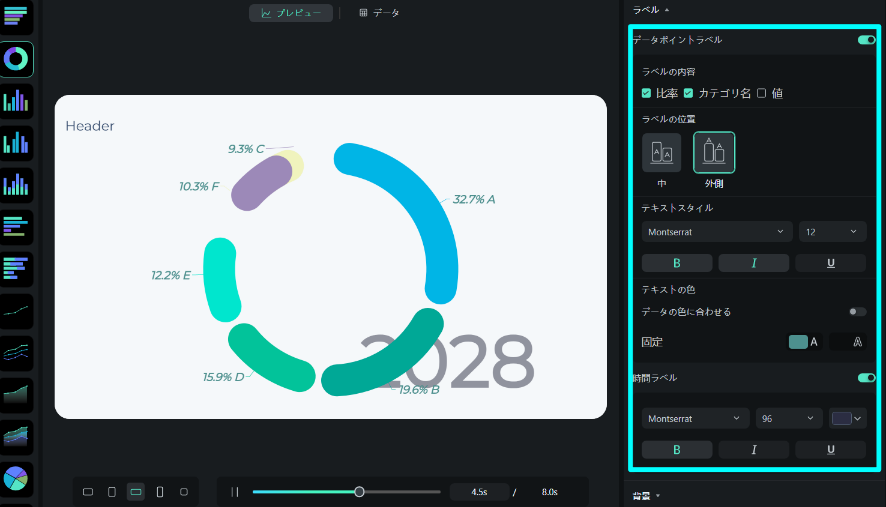Open data label Montserrat font dropdown
Viewport: 886px width, 507px height.
coord(716,232)
